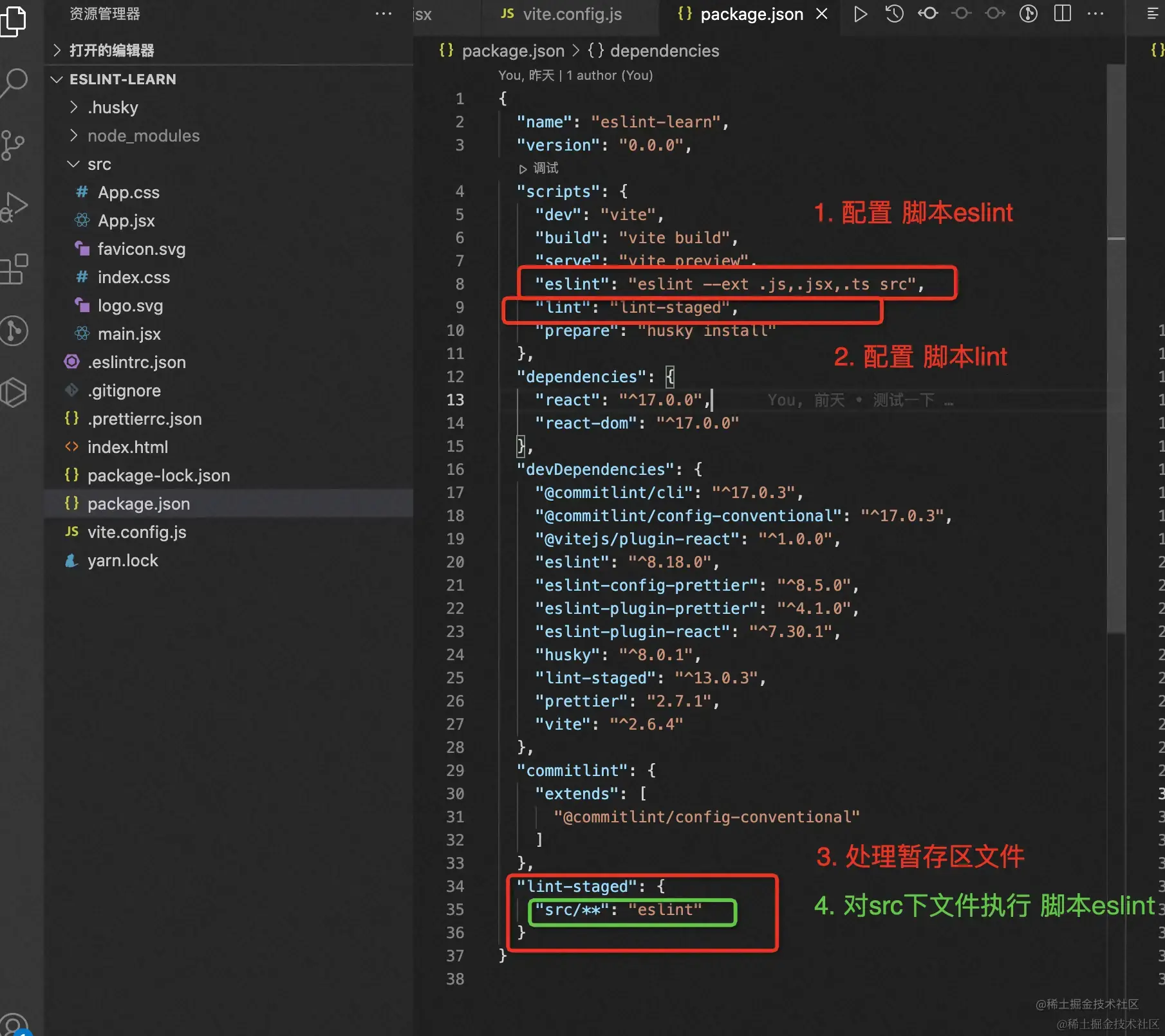Collapse the src folder
This screenshot has width=1165, height=1036.
[228, 164]
